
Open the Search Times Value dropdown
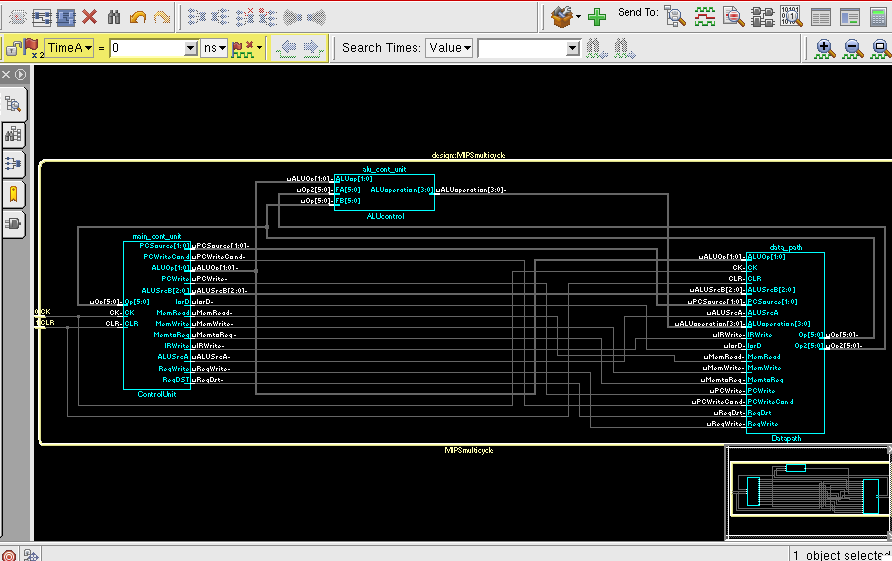pos(450,48)
